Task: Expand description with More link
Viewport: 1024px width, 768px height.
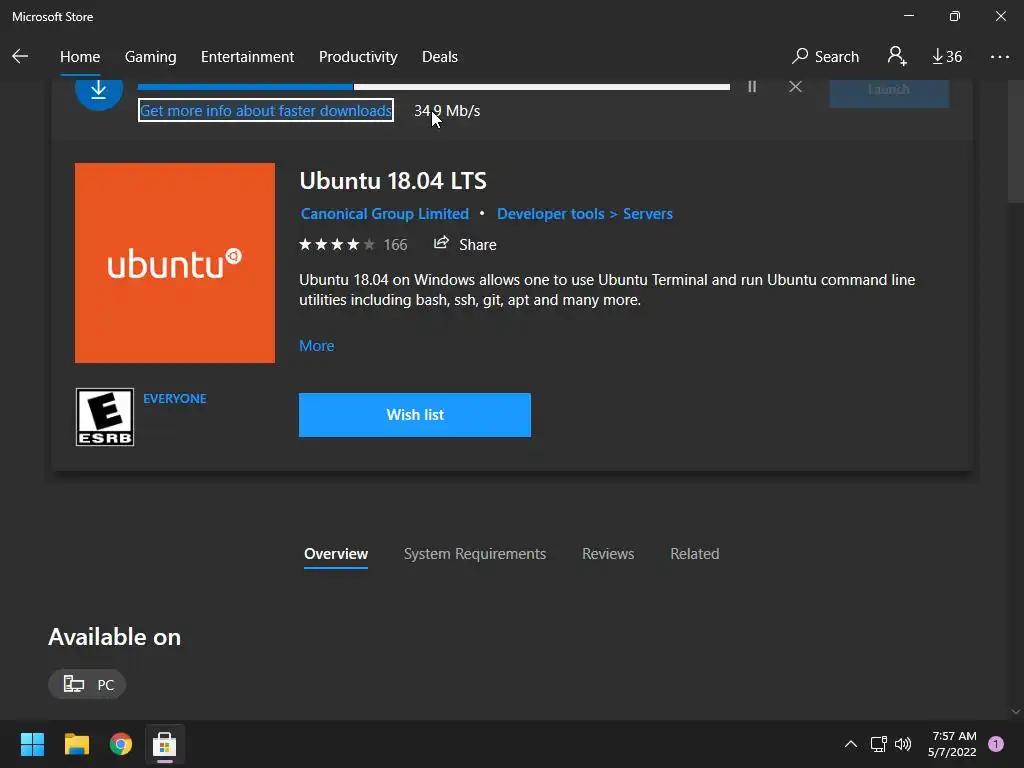Action: point(317,345)
